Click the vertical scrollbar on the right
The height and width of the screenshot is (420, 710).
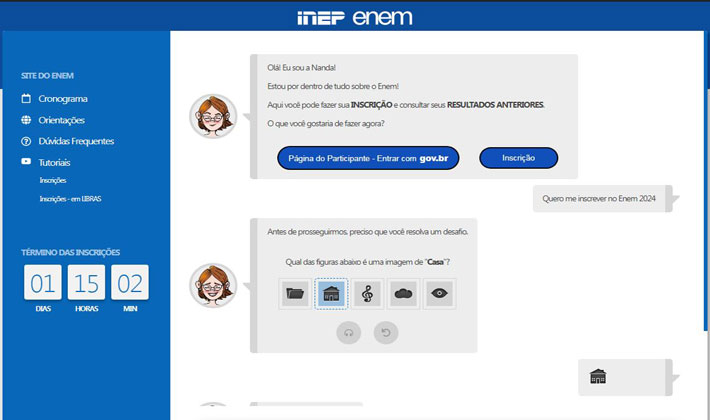point(707,181)
